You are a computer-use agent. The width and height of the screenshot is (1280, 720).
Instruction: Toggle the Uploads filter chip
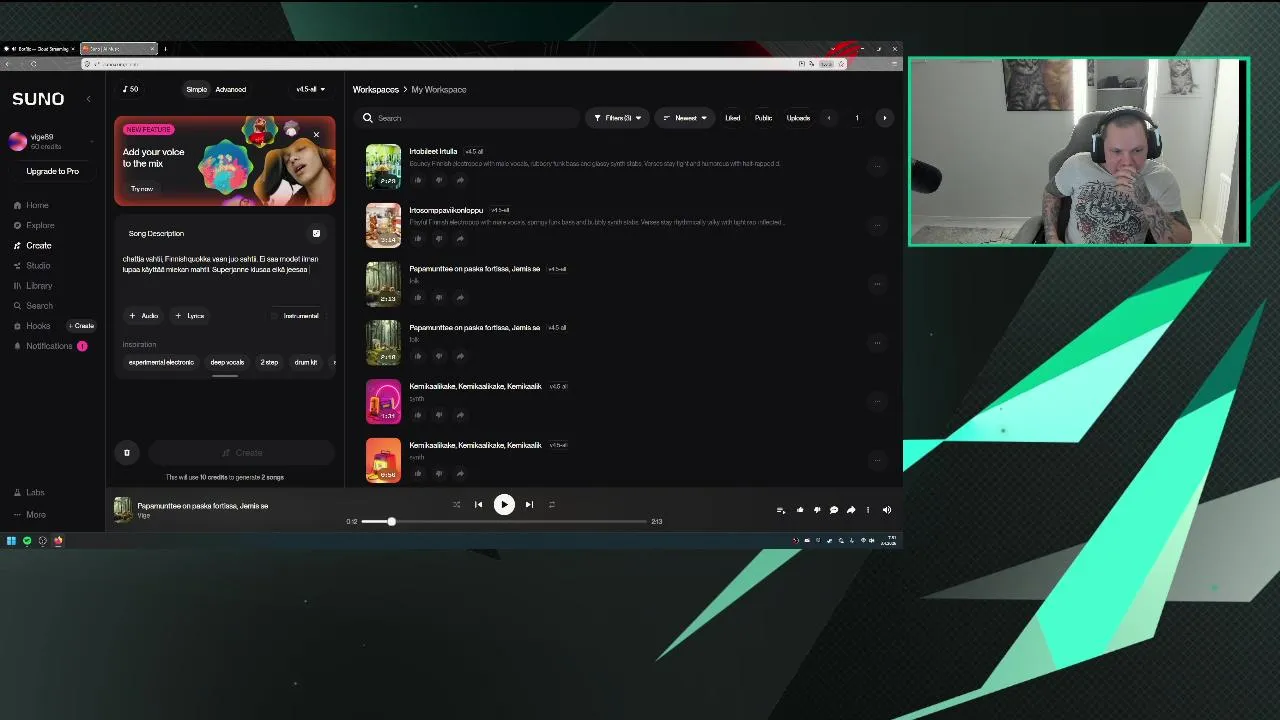[798, 118]
